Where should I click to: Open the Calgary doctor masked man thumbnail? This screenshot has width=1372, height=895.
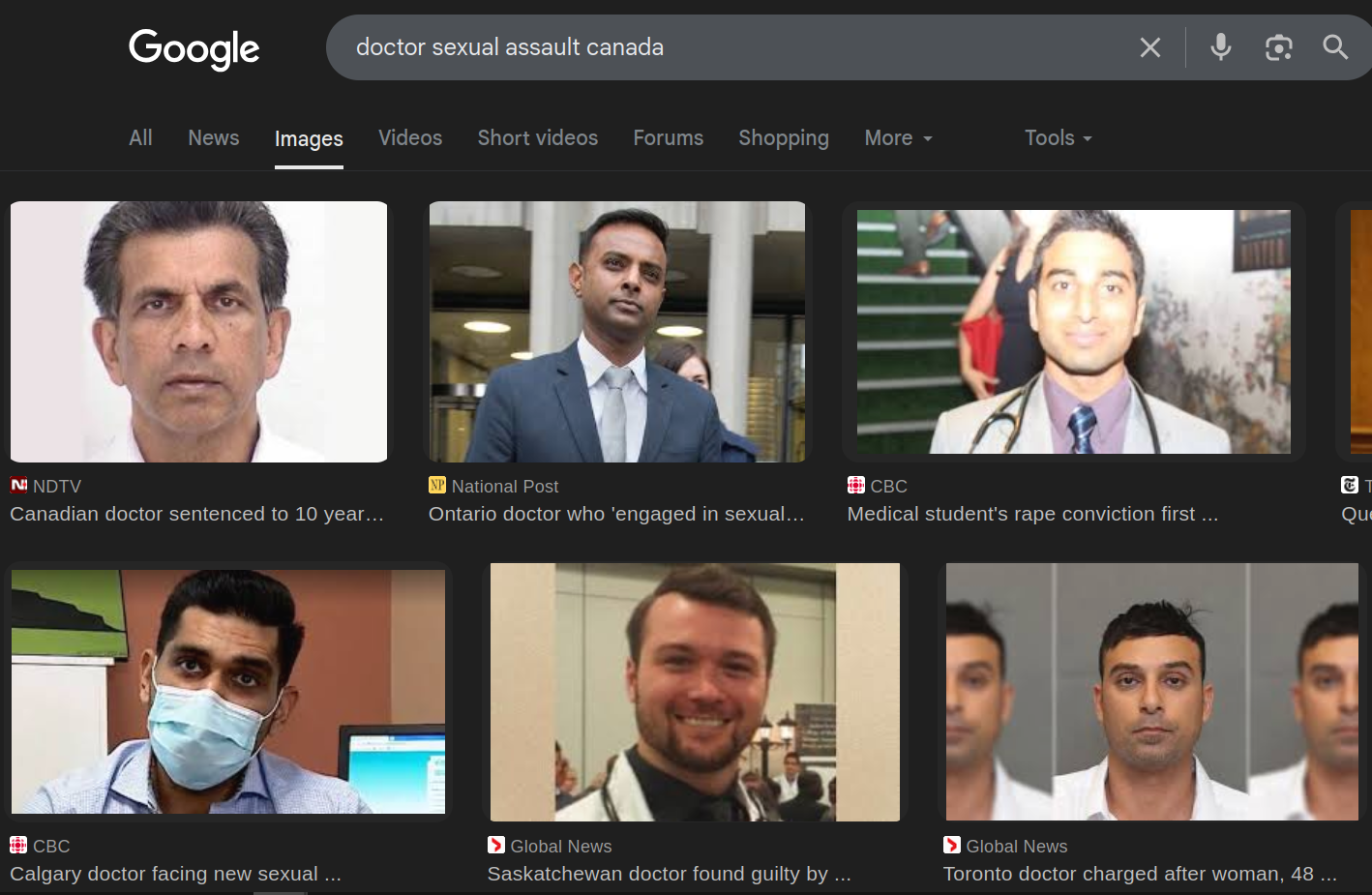coord(228,691)
